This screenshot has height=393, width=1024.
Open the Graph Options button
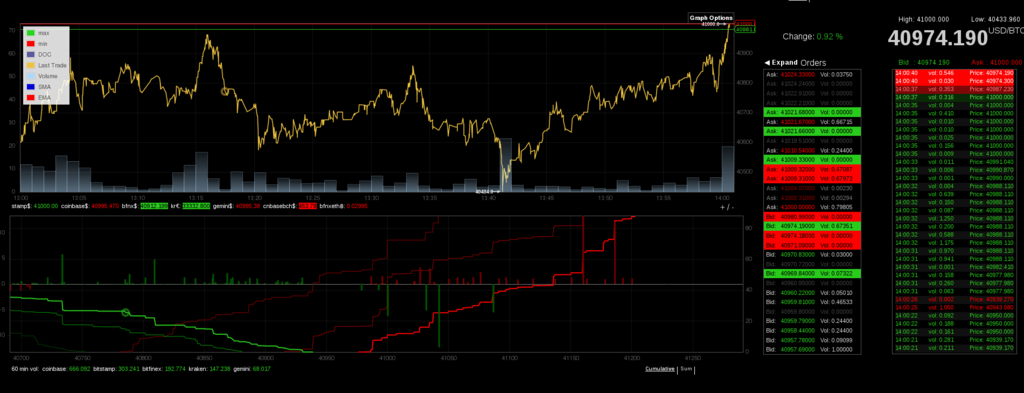tap(711, 18)
